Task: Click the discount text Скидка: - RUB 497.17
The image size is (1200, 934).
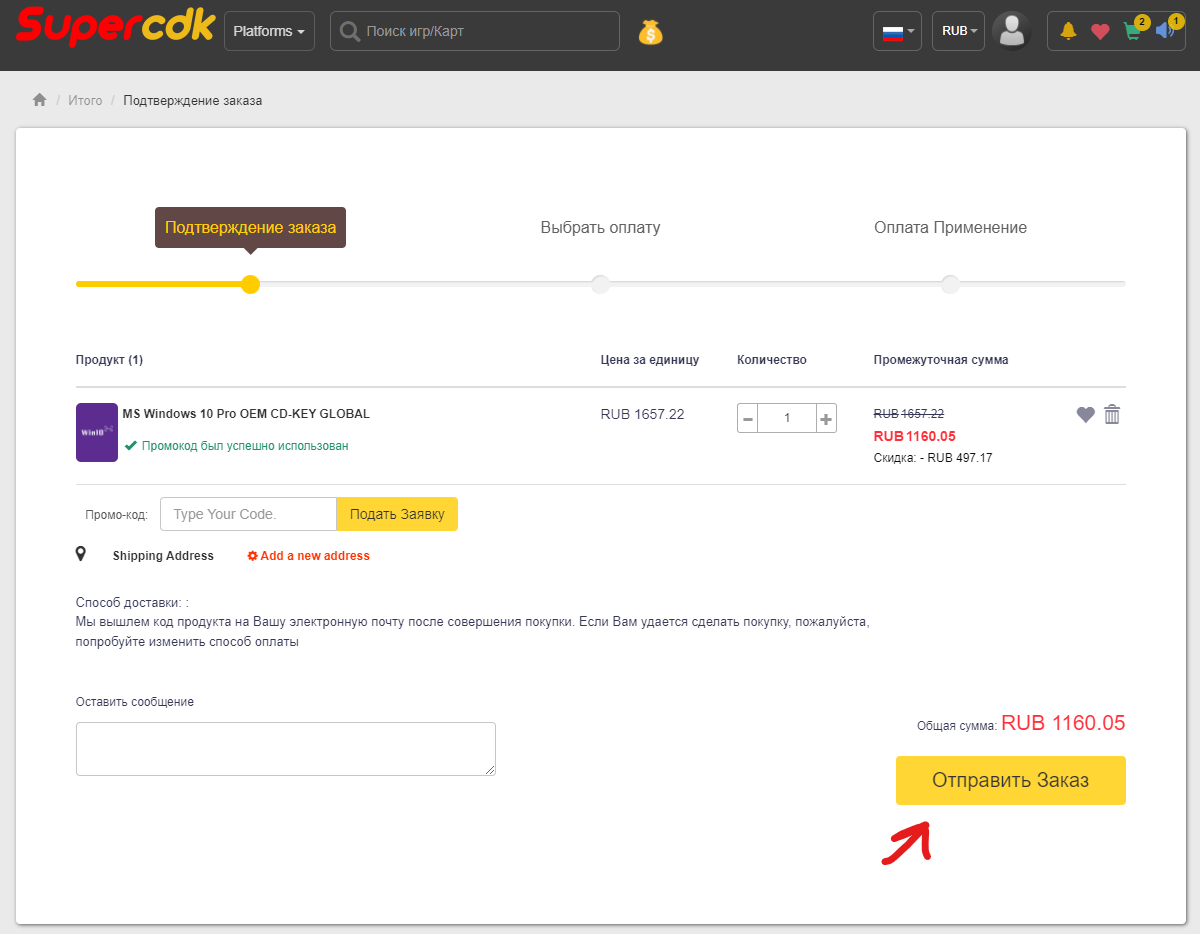Action: 933,458
